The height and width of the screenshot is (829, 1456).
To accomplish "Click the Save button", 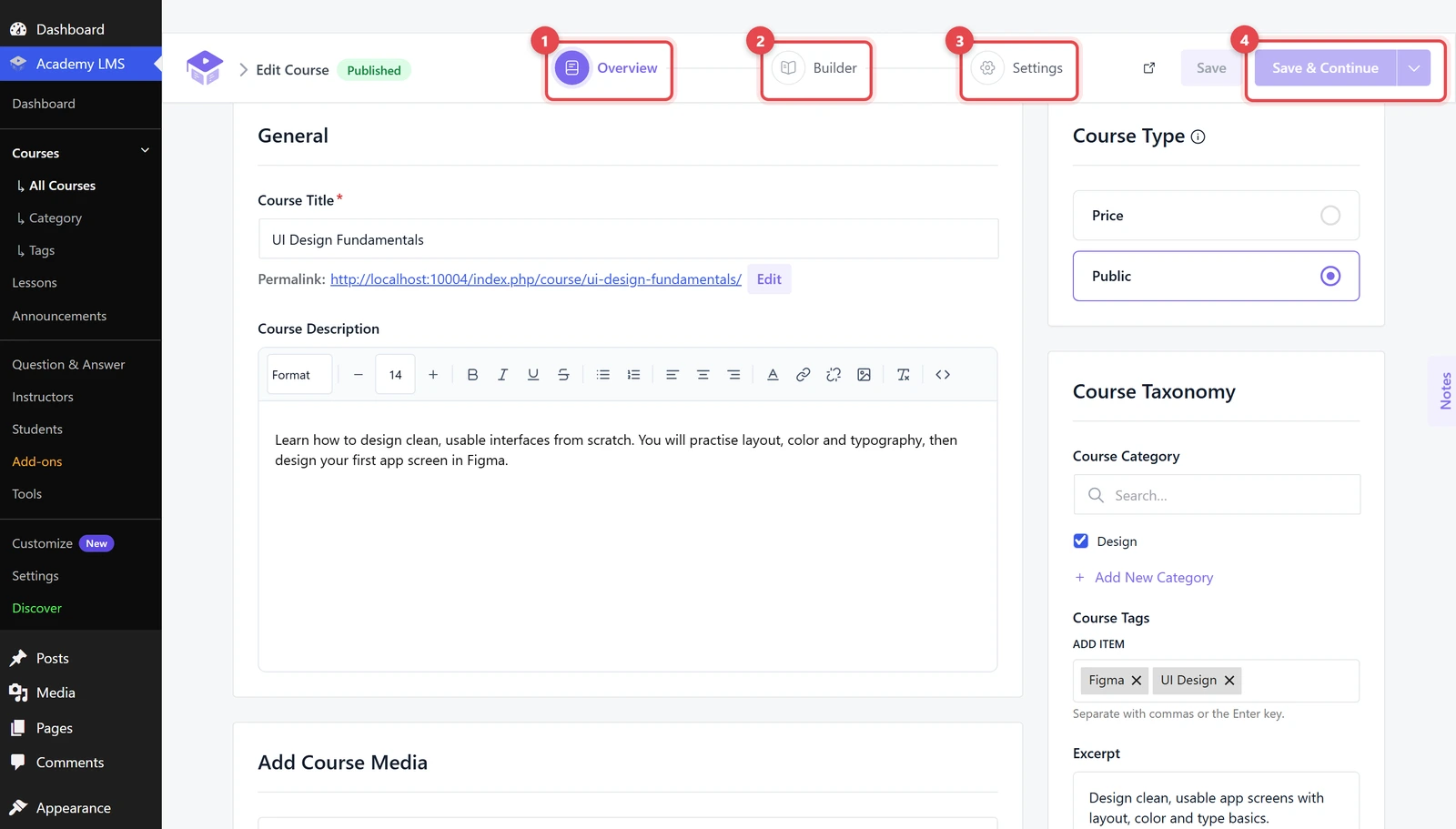I will point(1211,68).
